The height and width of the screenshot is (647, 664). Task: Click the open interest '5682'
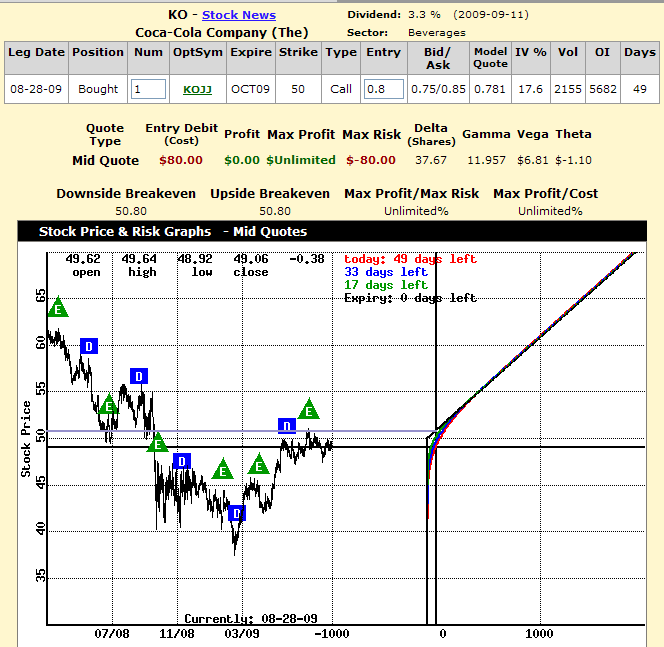pos(603,89)
